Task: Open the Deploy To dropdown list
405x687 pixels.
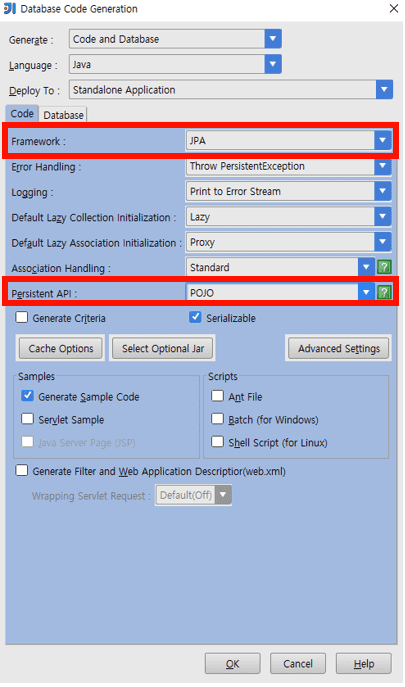Action: coord(384,90)
